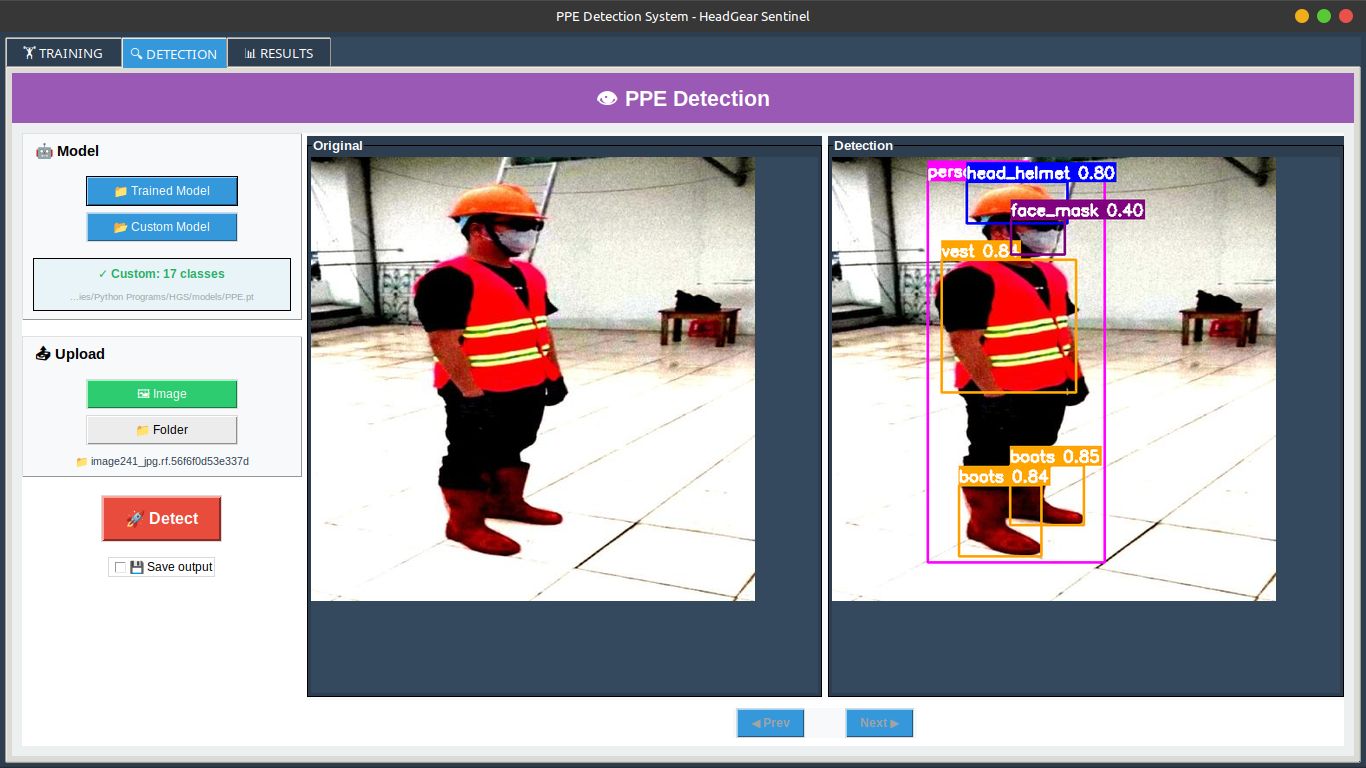
Task: Click the boots 0.85 detection label
Action: pos(1055,457)
